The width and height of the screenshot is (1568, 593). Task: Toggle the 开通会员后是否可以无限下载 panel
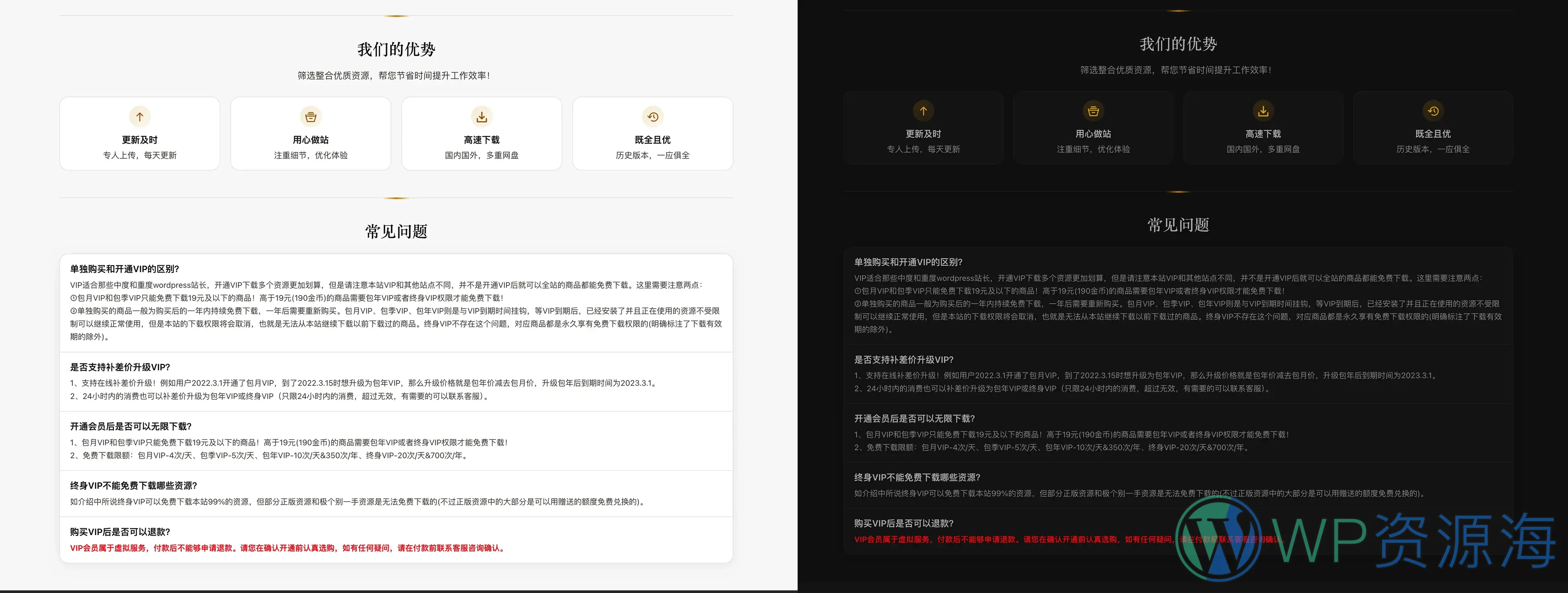[130, 426]
